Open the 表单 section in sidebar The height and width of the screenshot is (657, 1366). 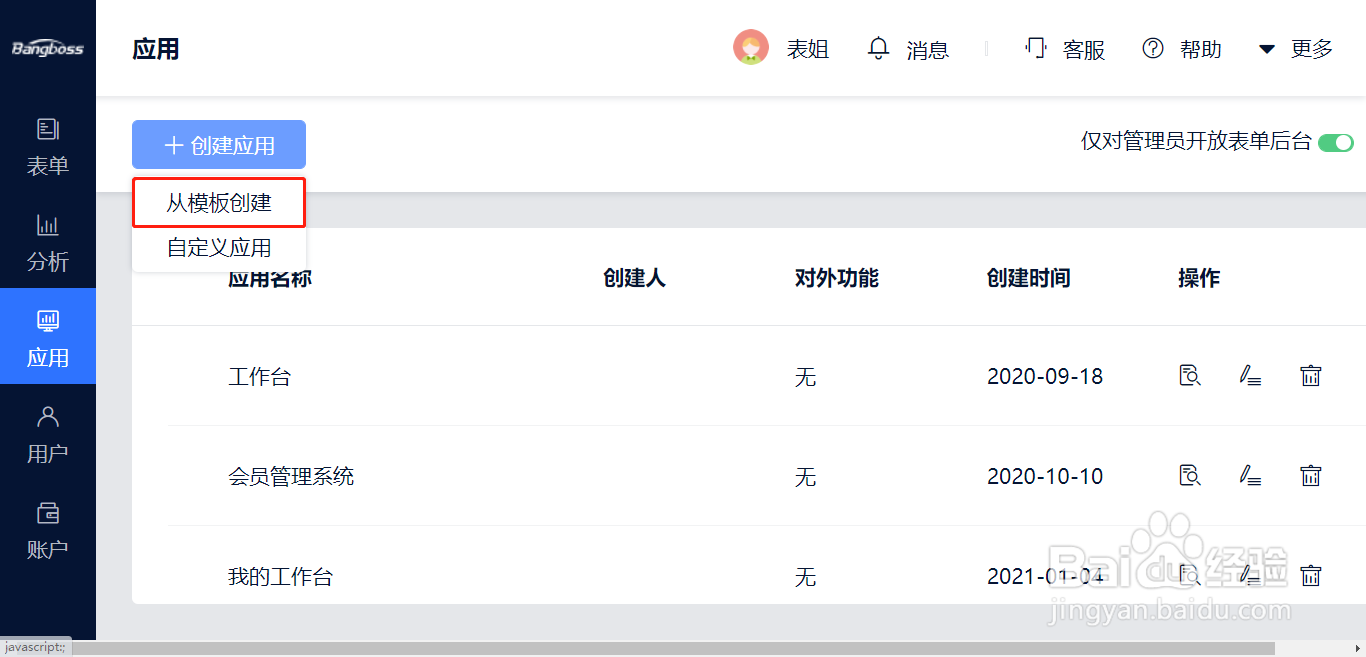(47, 146)
